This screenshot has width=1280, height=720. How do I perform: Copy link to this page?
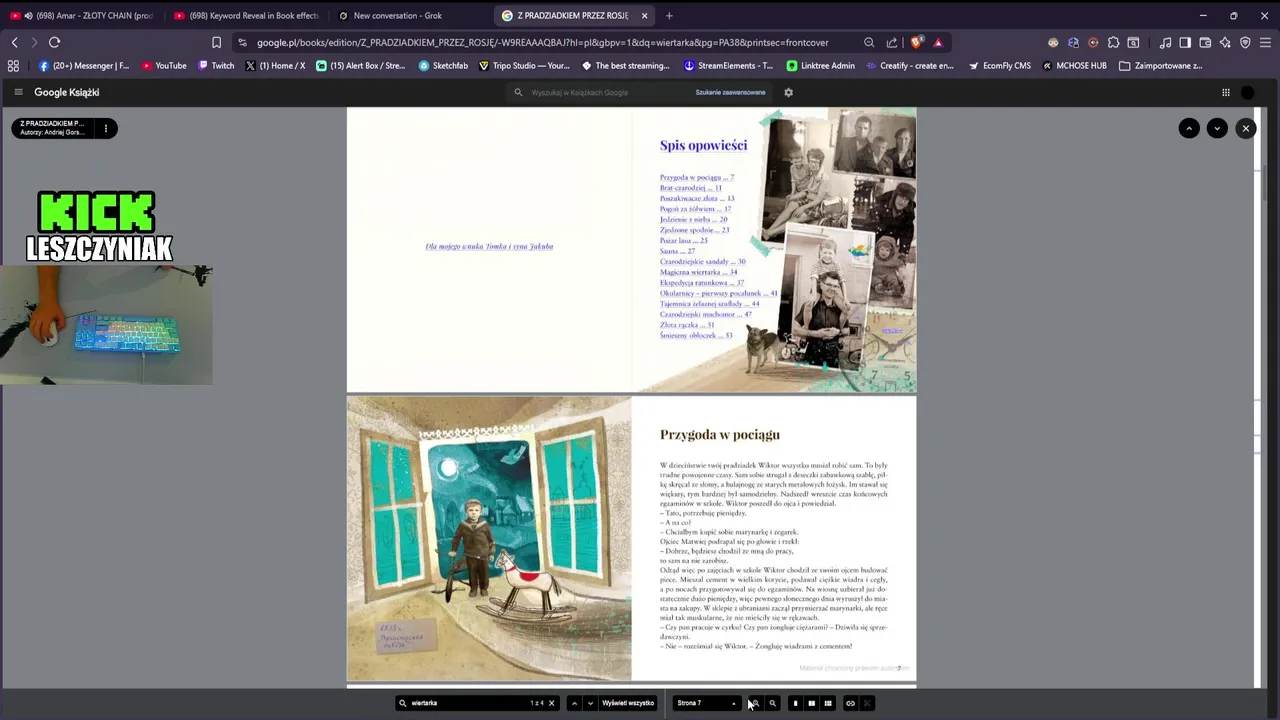tap(850, 703)
